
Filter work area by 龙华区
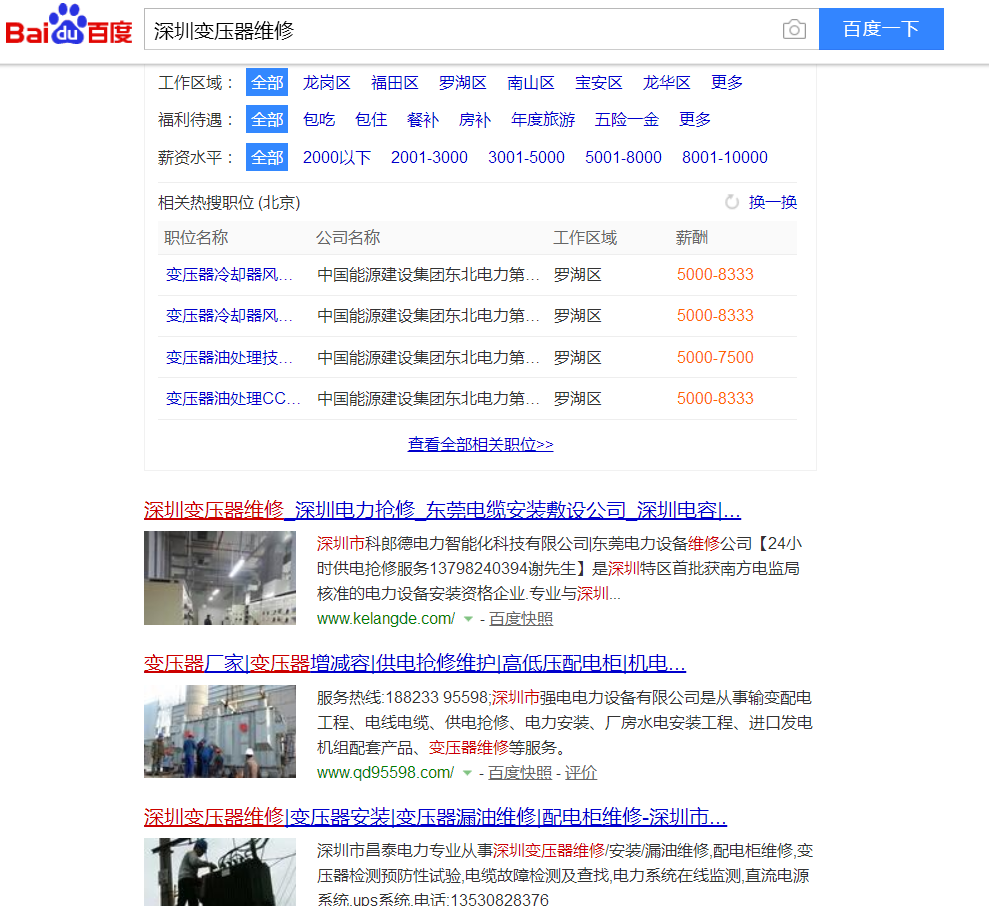(x=667, y=83)
